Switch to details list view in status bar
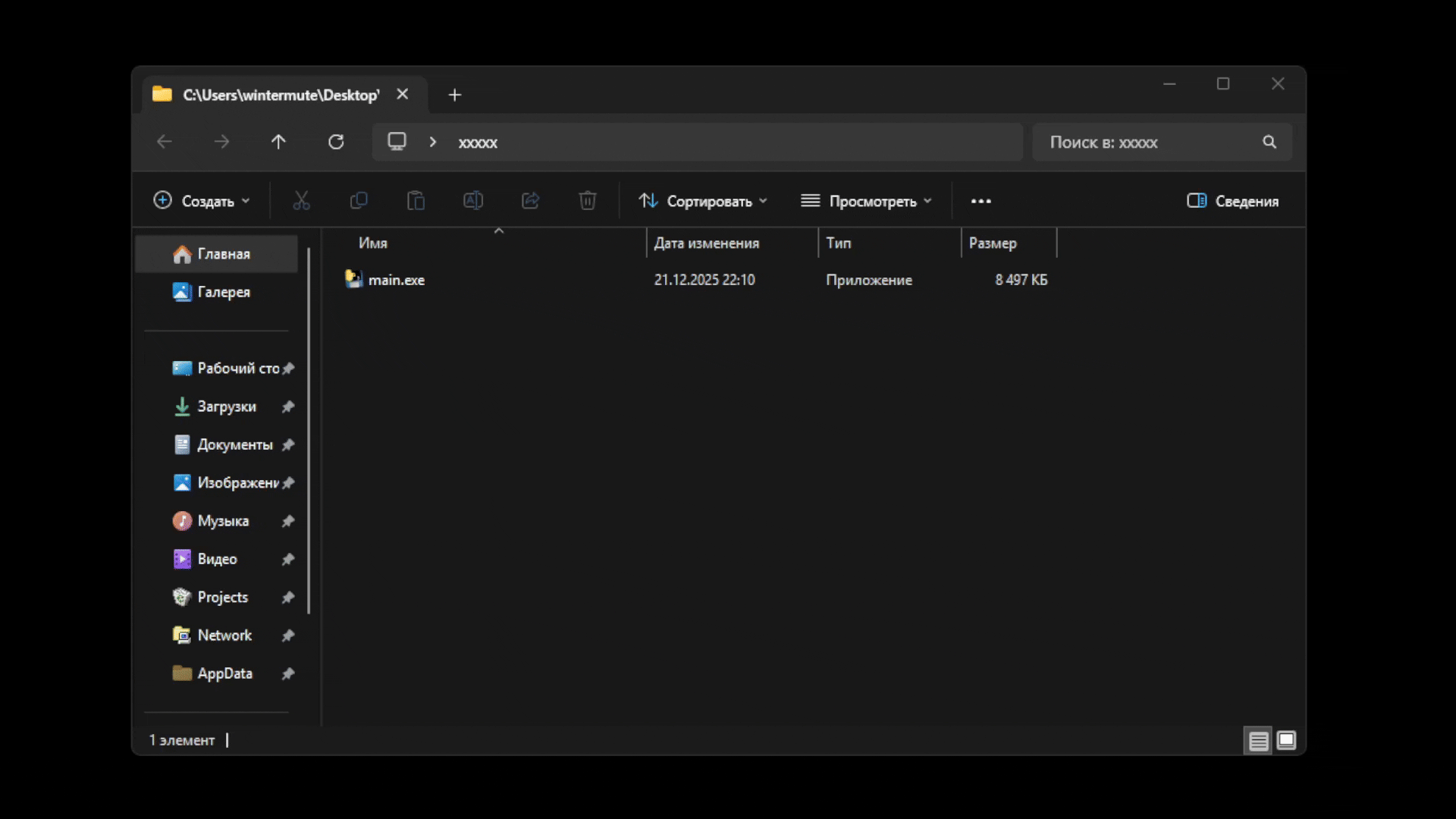The height and width of the screenshot is (819, 1456). 1258,740
